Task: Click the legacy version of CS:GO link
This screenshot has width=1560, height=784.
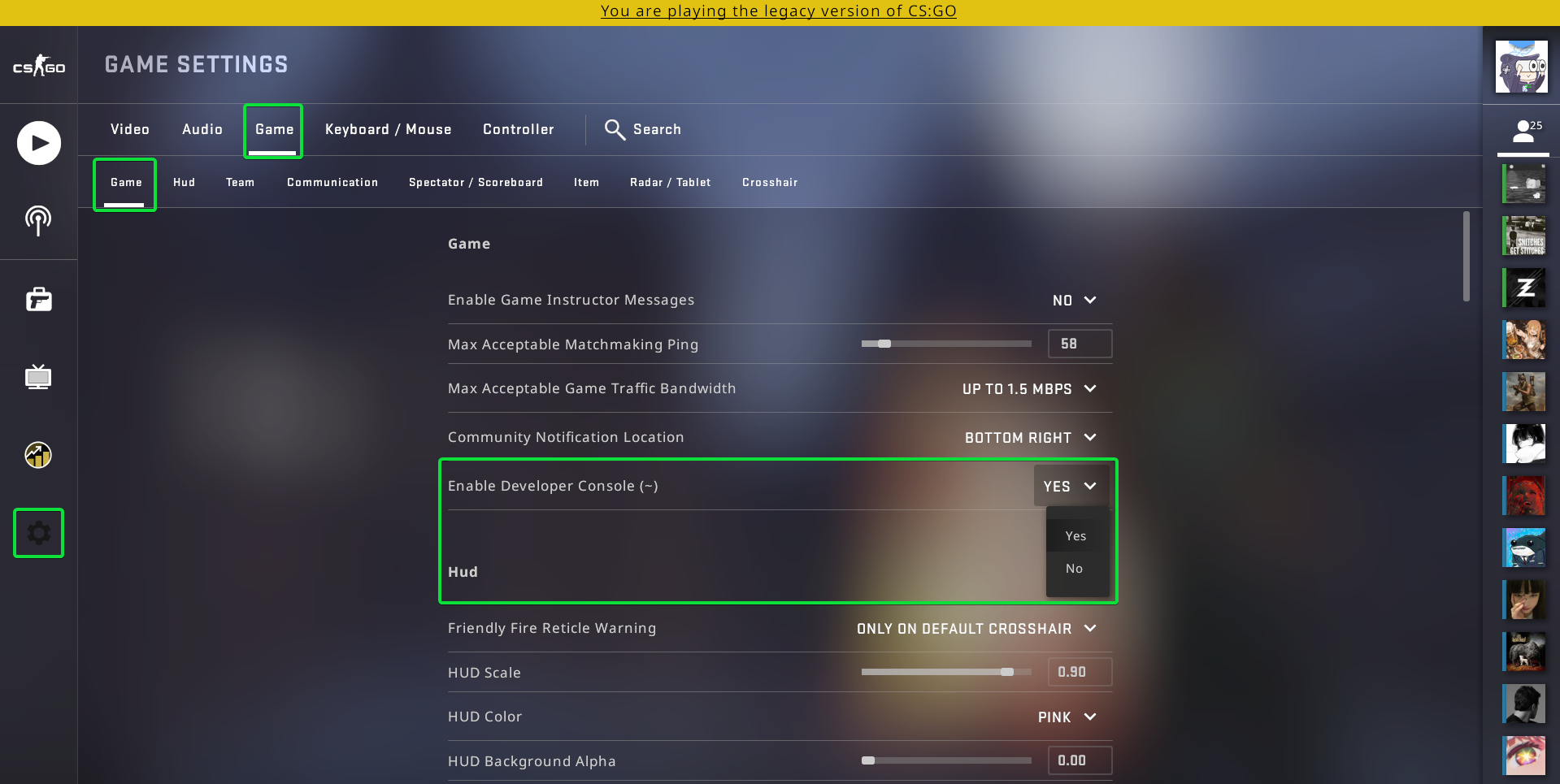Action: (x=779, y=11)
